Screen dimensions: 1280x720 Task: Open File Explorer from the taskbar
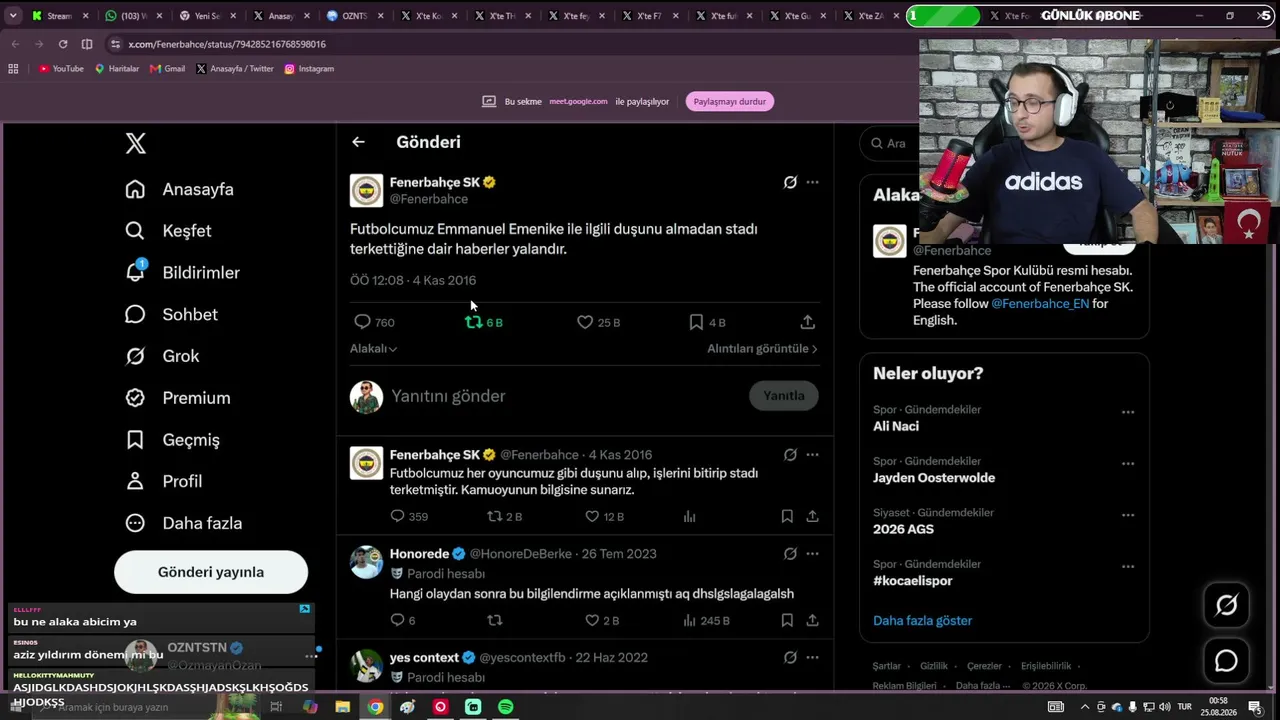(x=342, y=707)
